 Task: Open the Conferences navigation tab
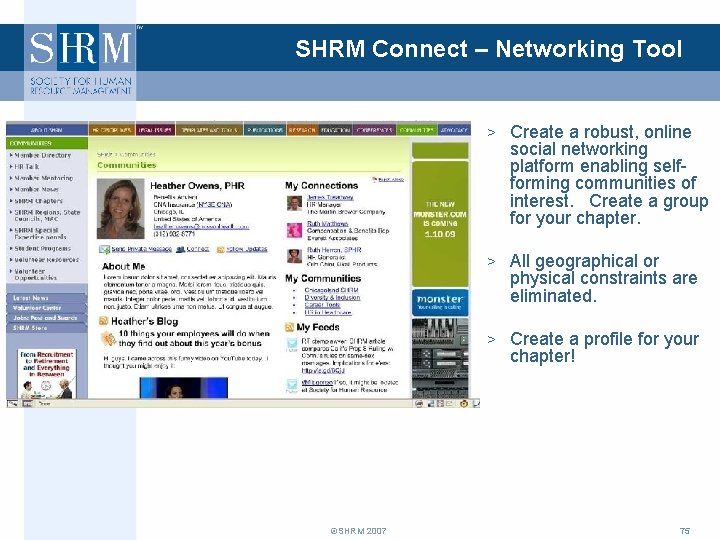[x=374, y=130]
